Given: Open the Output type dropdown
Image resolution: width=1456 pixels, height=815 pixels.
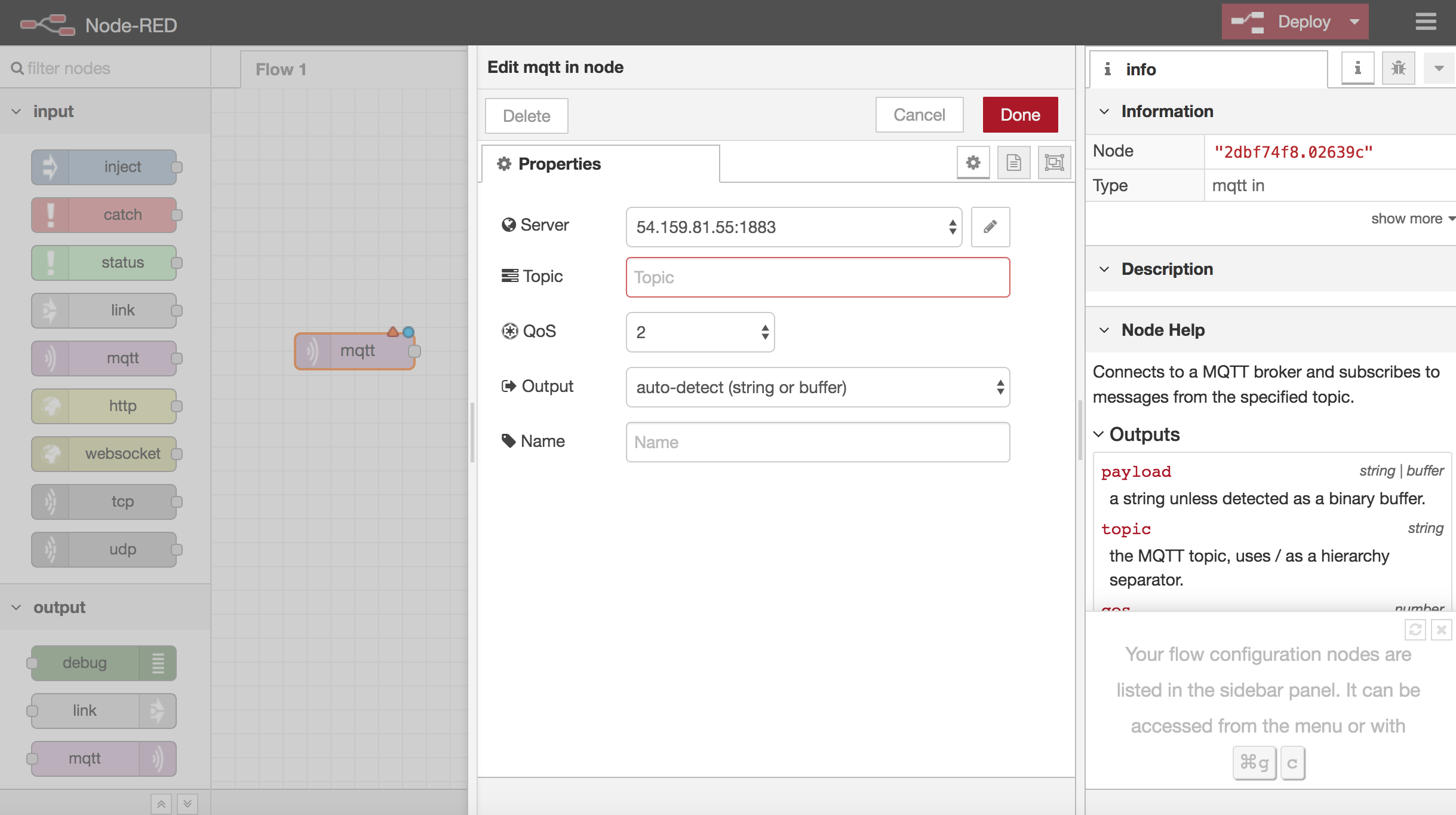Looking at the screenshot, I should (818, 387).
